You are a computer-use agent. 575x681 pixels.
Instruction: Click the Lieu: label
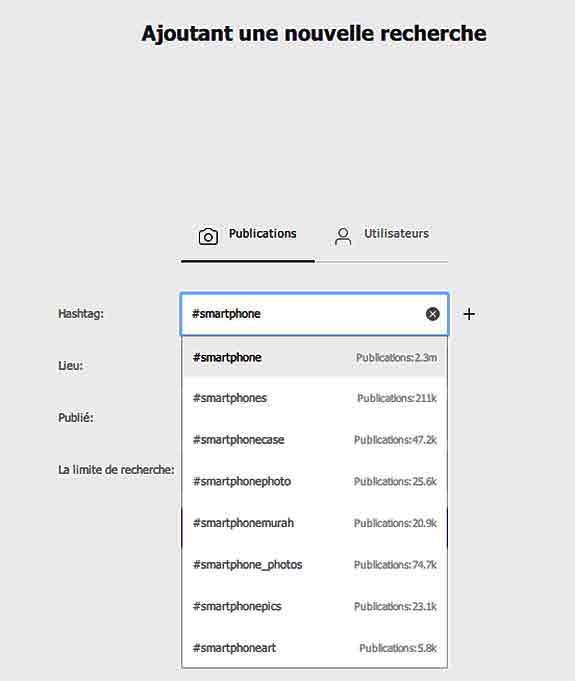(70, 365)
